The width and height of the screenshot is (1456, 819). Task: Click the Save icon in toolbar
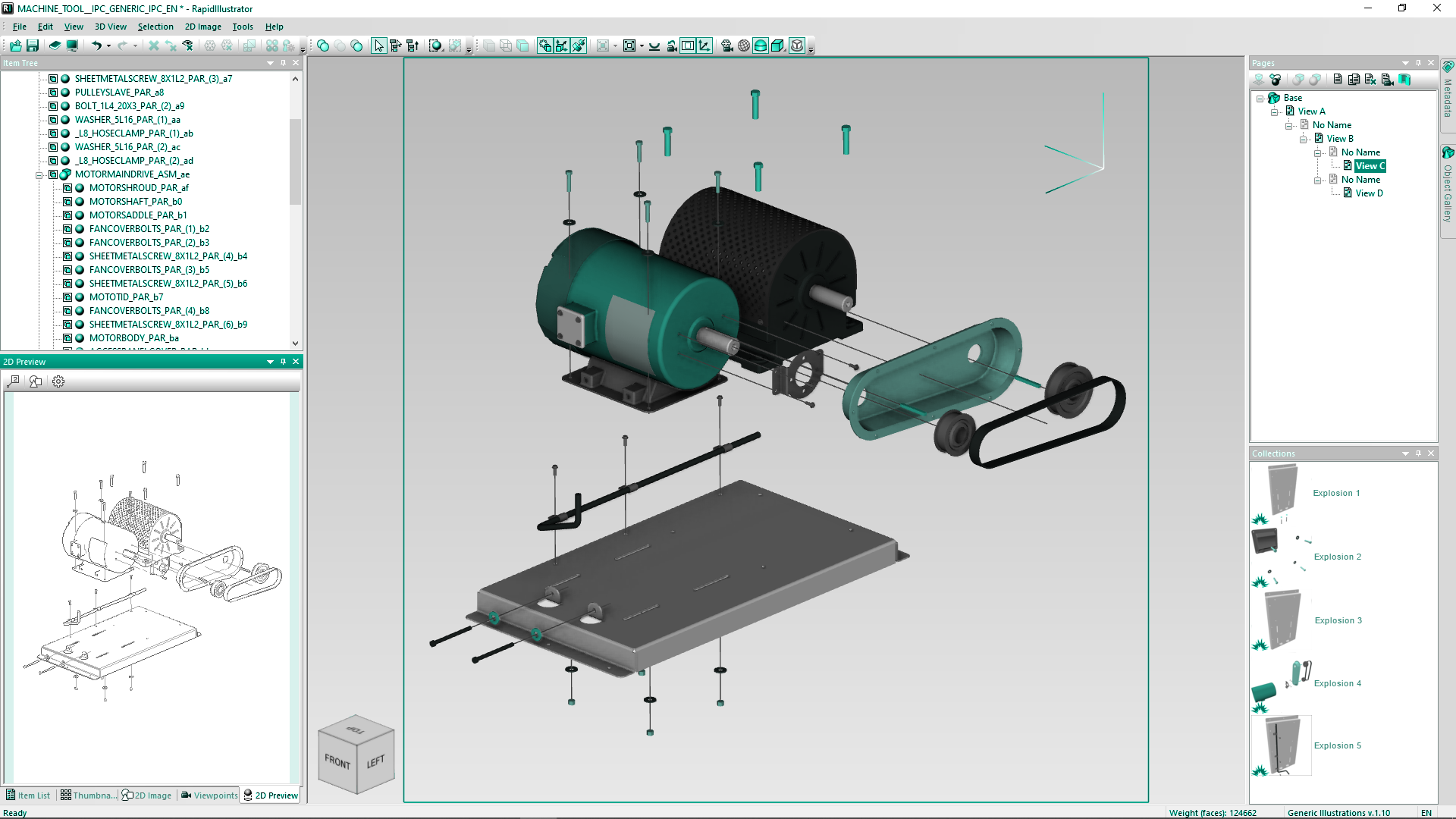pyautogui.click(x=33, y=45)
